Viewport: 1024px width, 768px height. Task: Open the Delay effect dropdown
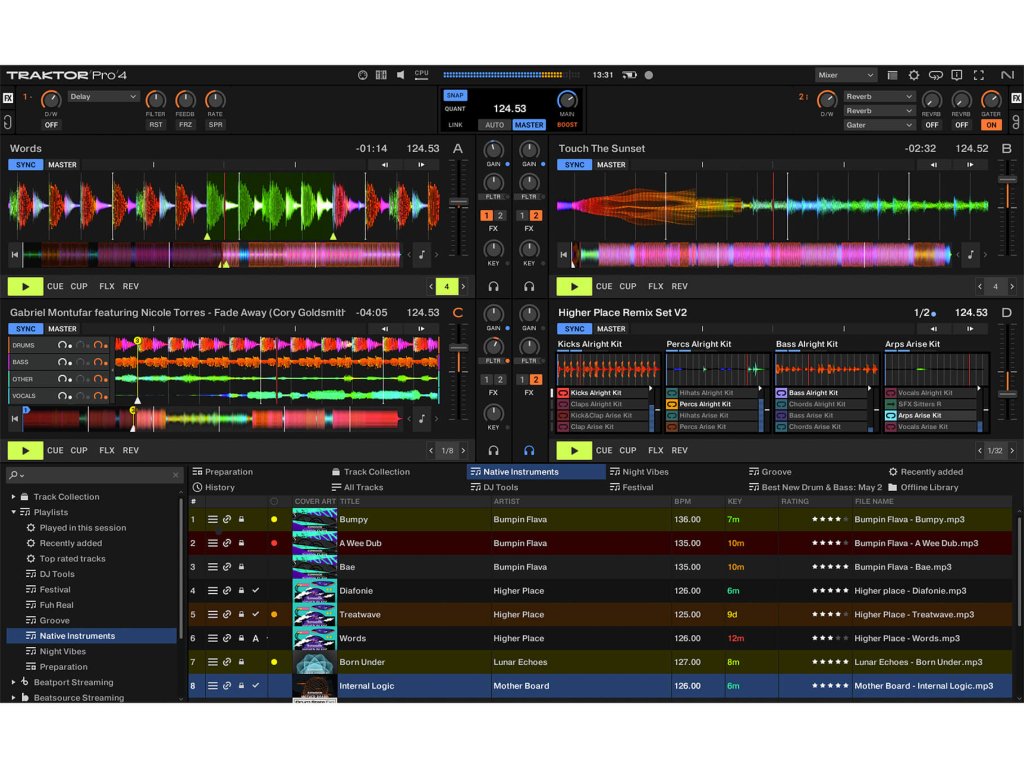click(x=104, y=97)
